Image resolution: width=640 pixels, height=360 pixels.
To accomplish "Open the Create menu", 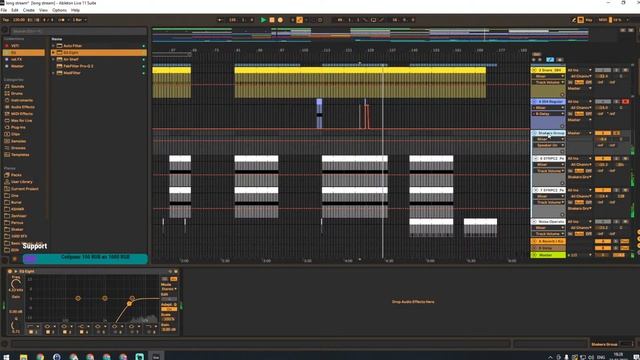I will point(29,10).
